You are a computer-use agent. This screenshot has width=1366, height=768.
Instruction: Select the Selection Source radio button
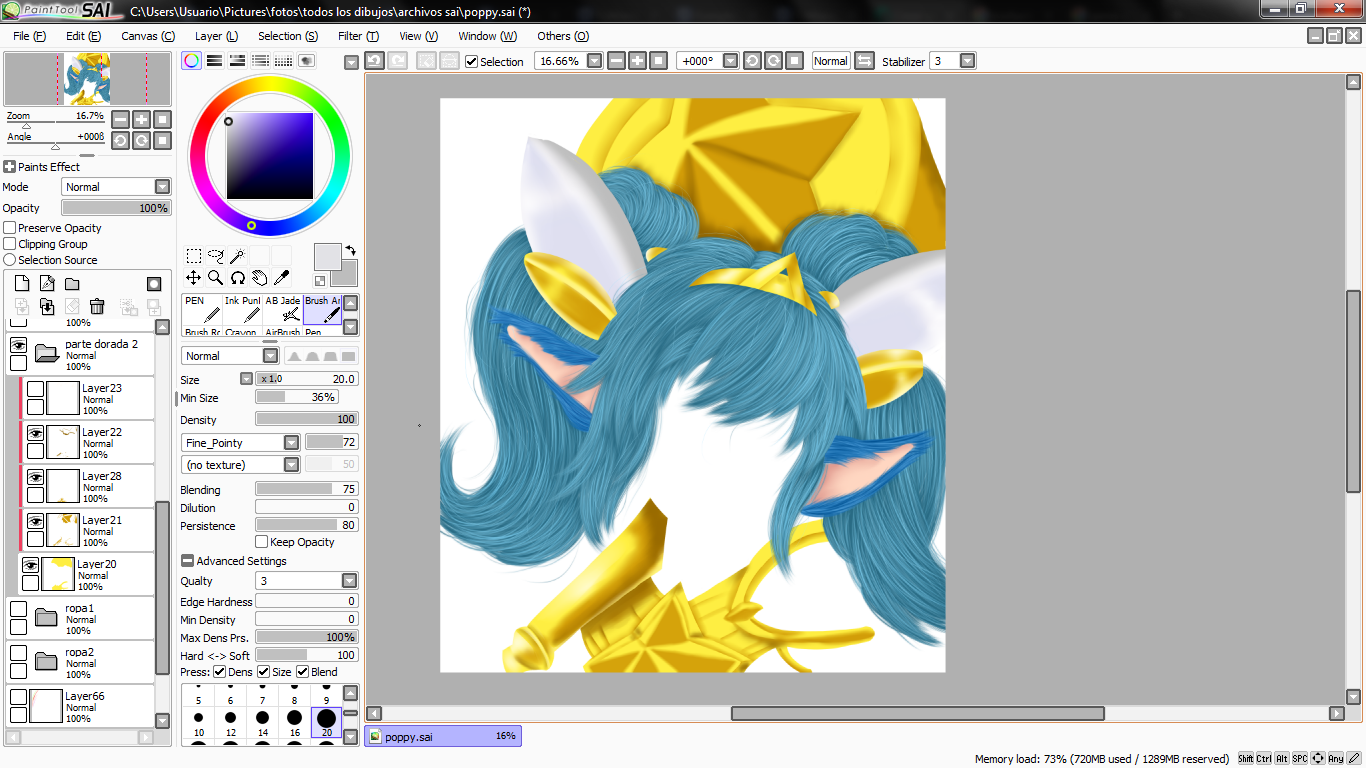[x=10, y=260]
